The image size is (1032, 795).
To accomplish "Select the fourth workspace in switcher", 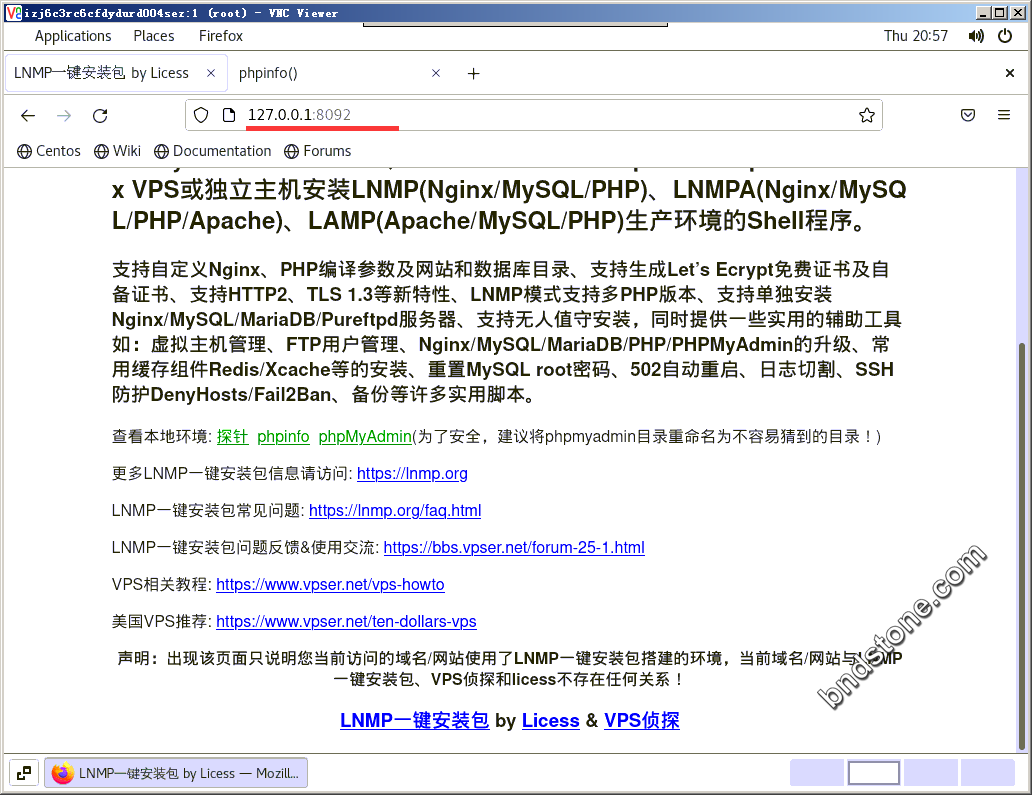I will [987, 773].
